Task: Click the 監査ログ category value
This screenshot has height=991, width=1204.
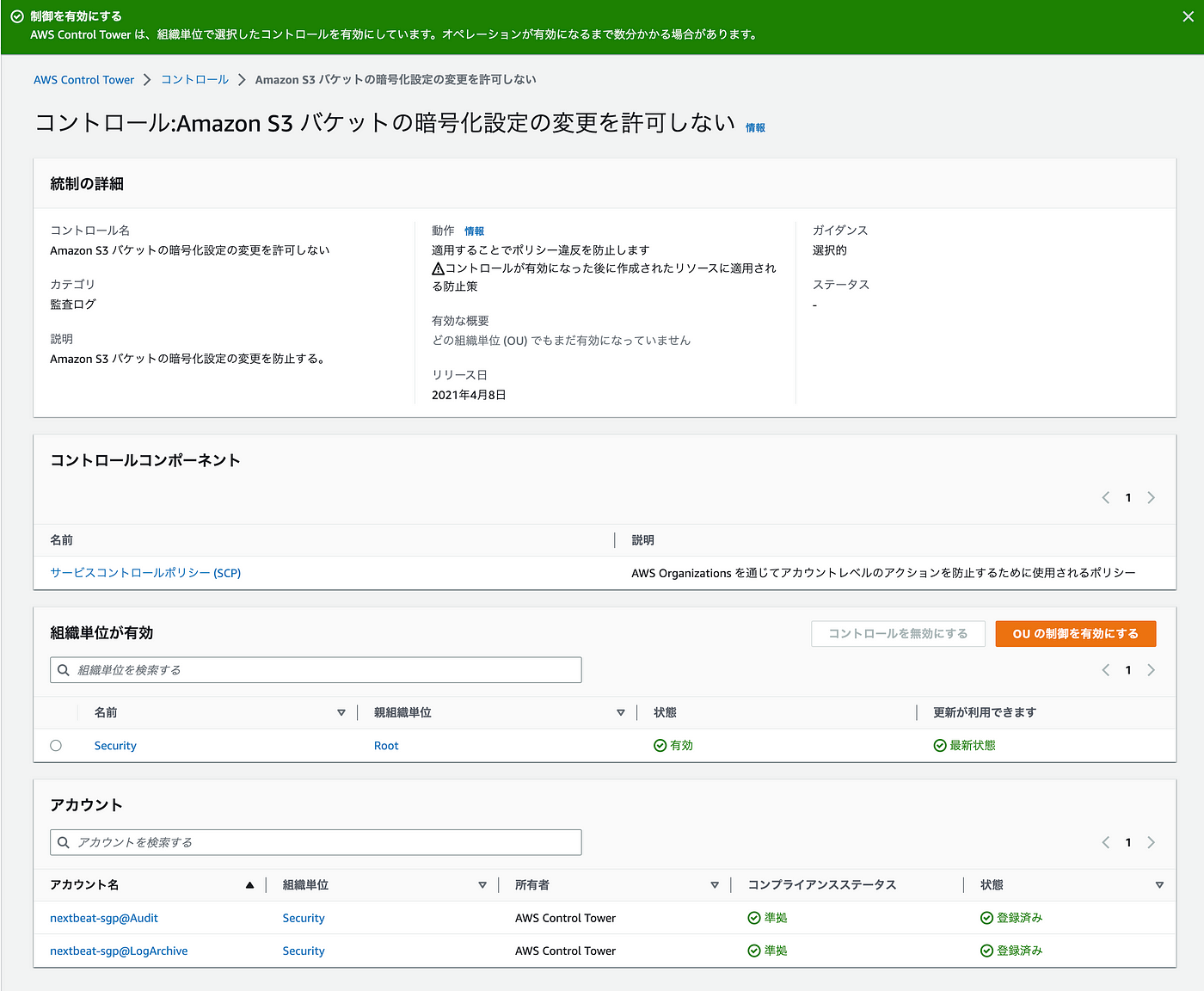Action: [x=73, y=305]
